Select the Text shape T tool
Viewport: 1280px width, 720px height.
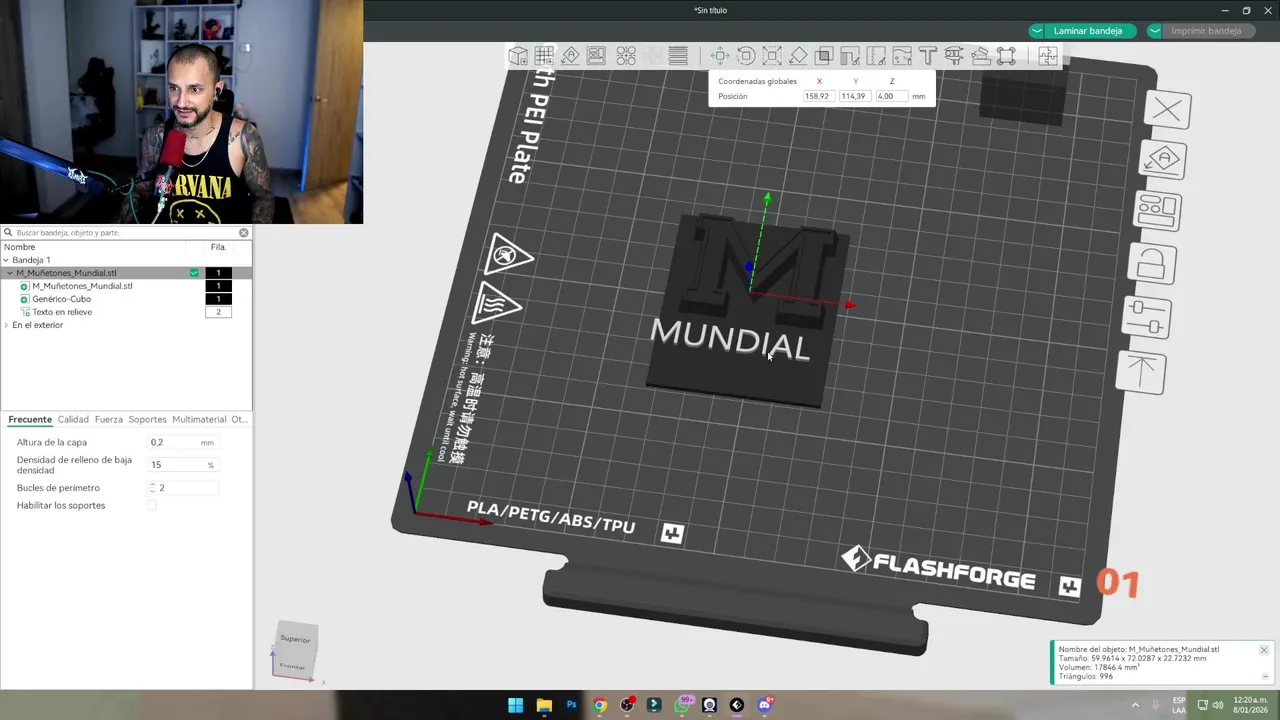[x=928, y=56]
